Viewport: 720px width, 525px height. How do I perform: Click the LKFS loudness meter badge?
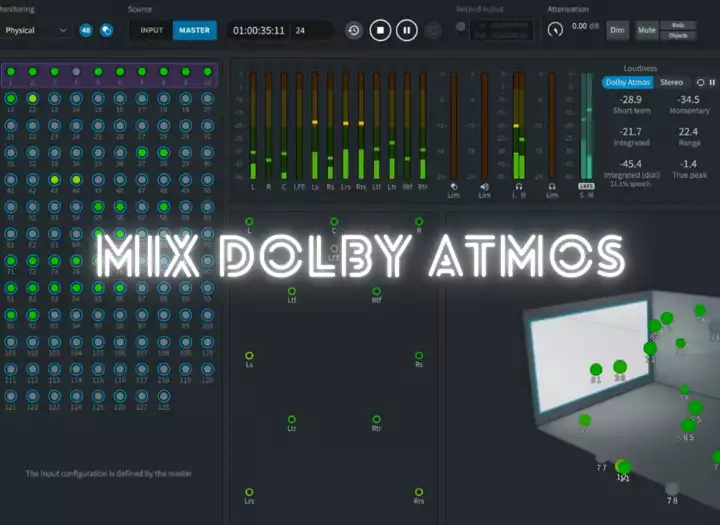(586, 186)
